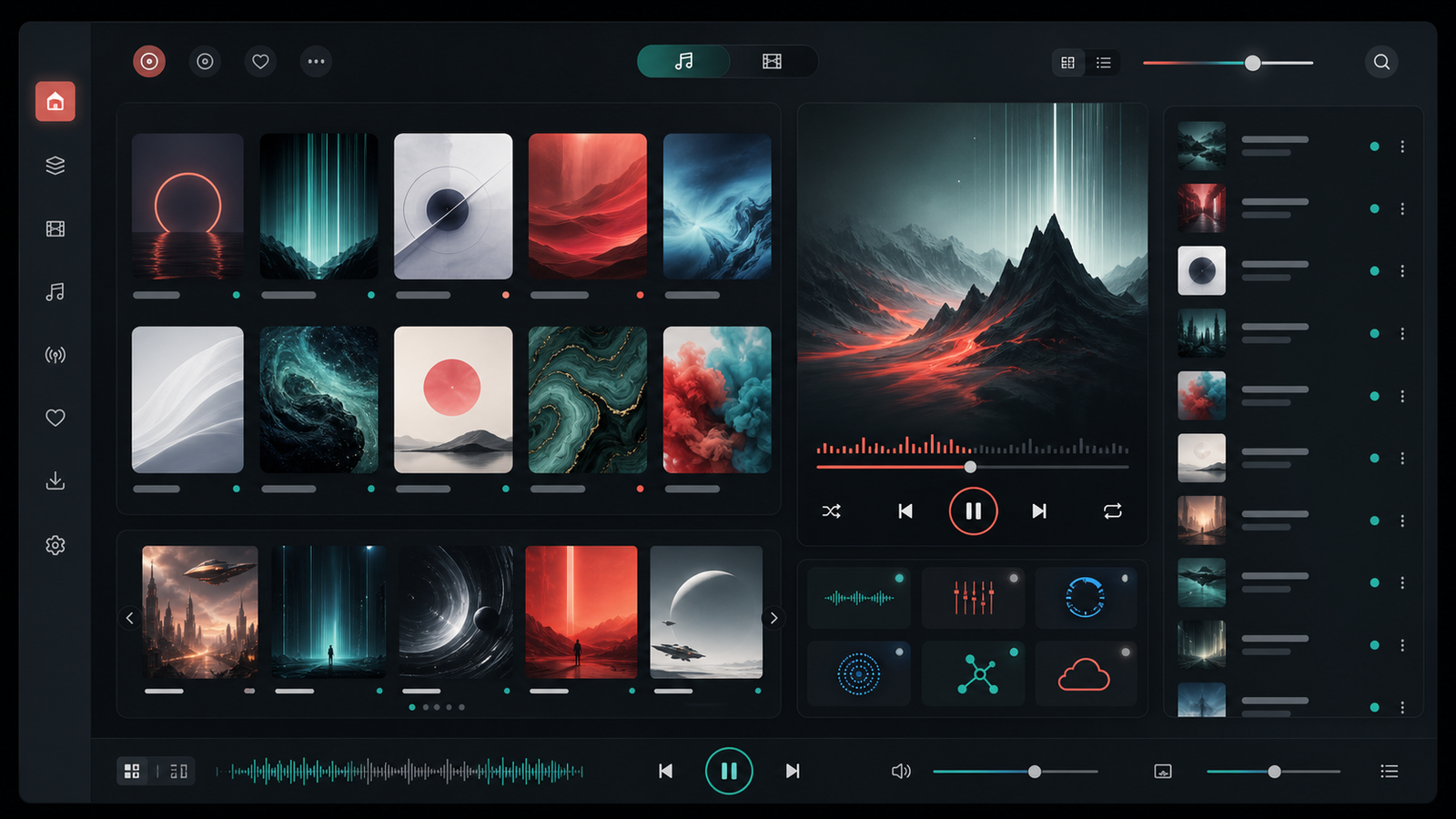
Task: Open the teal network nodes tile
Action: pos(973,674)
